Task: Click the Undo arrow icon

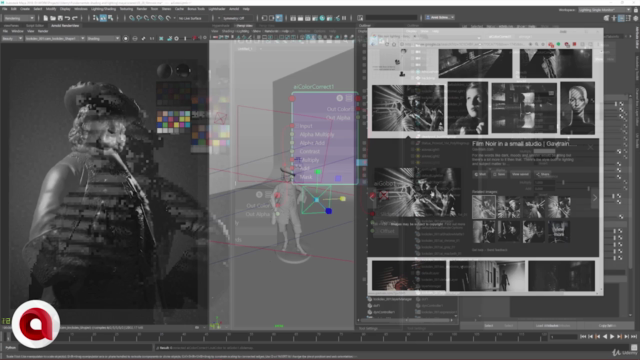Action: [67, 18]
